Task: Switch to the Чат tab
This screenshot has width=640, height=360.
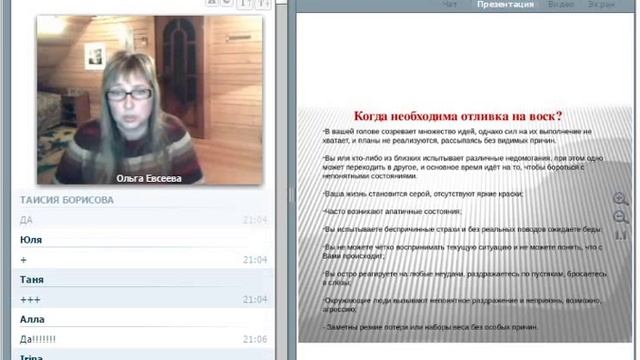Action: click(x=449, y=4)
